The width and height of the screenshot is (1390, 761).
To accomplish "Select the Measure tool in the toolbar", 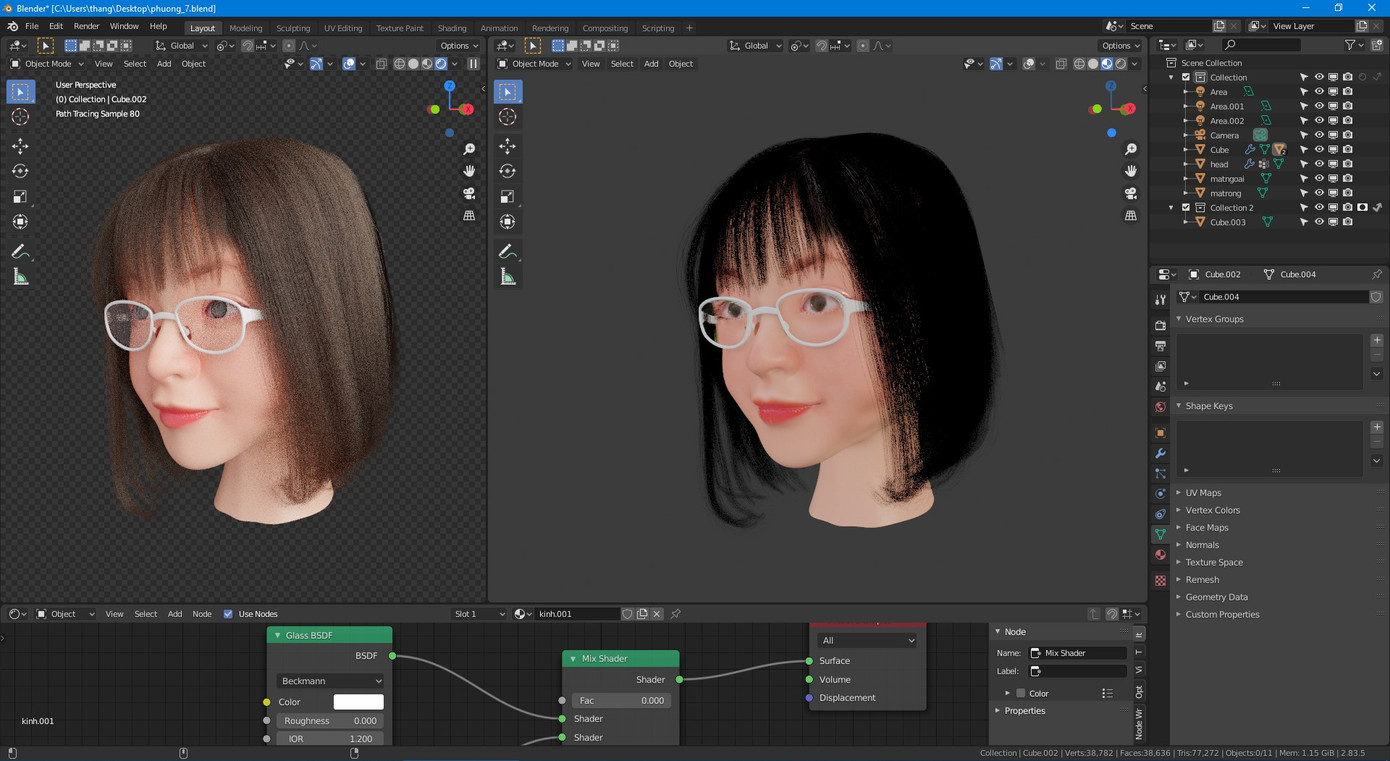I will [20, 276].
